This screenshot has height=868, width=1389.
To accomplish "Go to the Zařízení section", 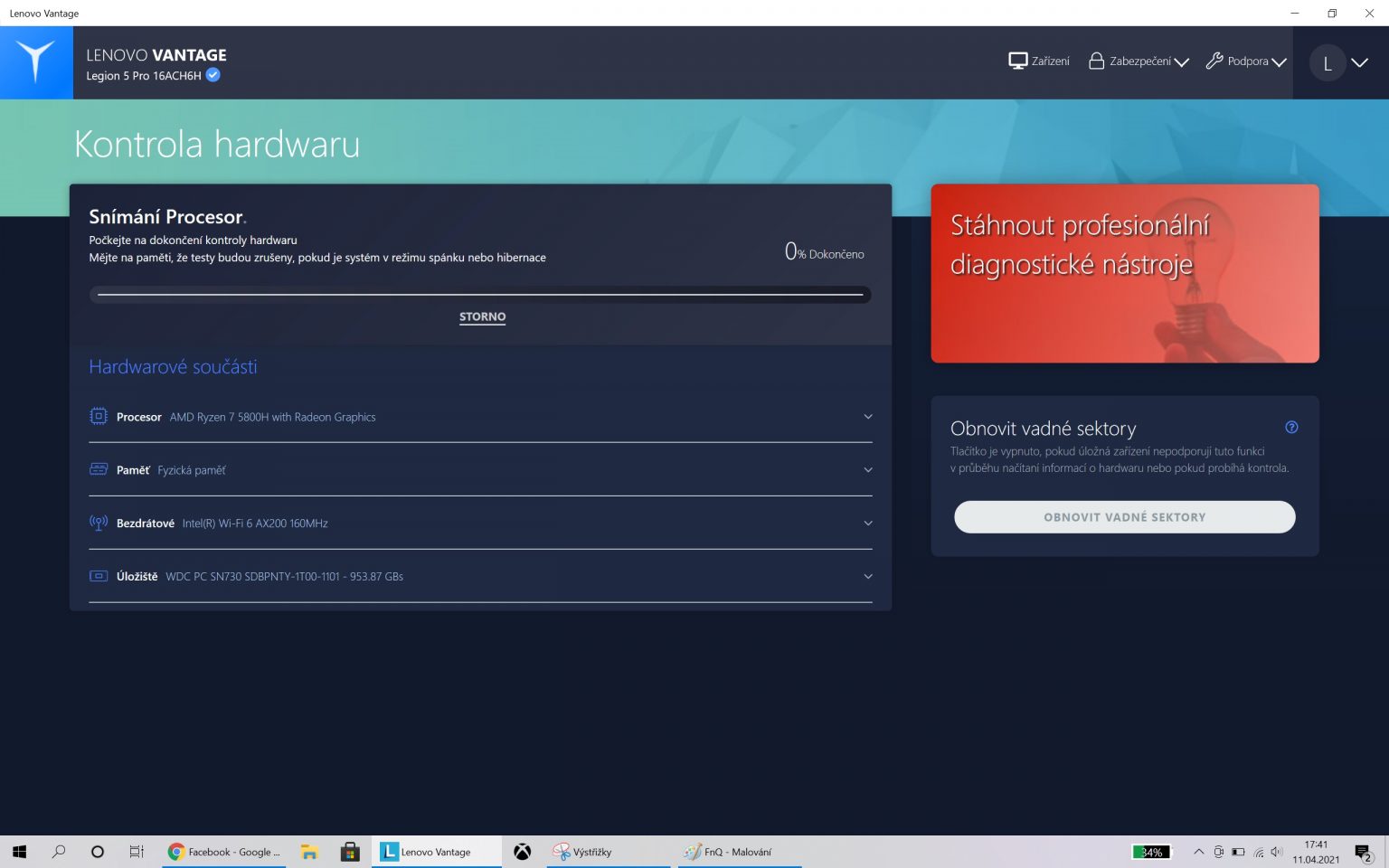I will click(x=1039, y=61).
